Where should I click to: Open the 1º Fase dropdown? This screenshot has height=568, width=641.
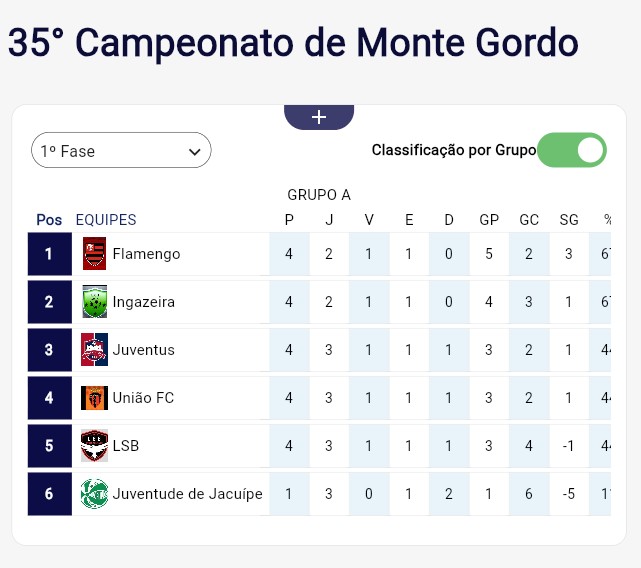click(x=121, y=151)
